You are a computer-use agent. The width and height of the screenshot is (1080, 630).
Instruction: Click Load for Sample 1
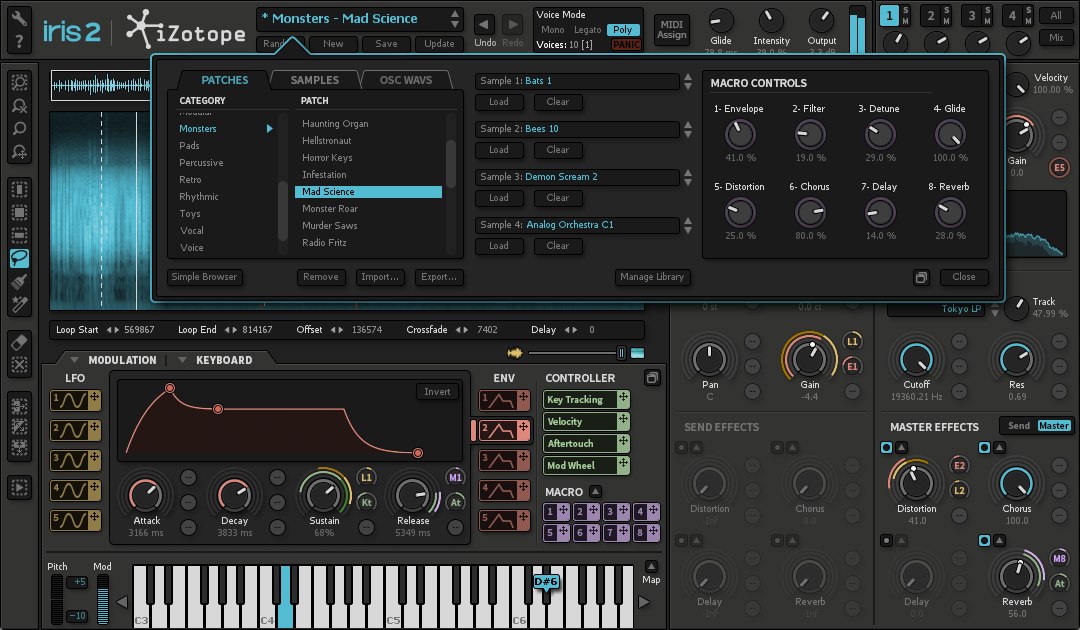pos(499,102)
